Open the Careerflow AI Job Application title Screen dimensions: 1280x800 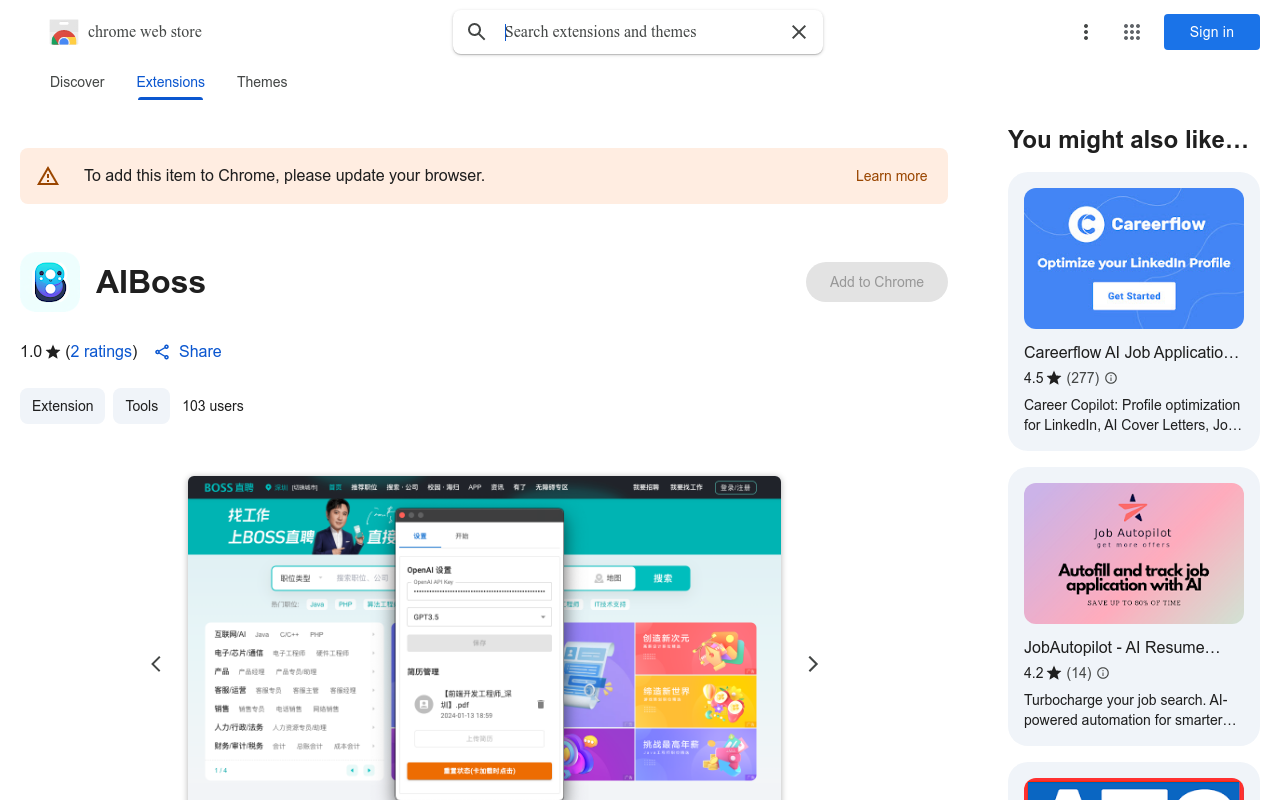click(x=1132, y=352)
